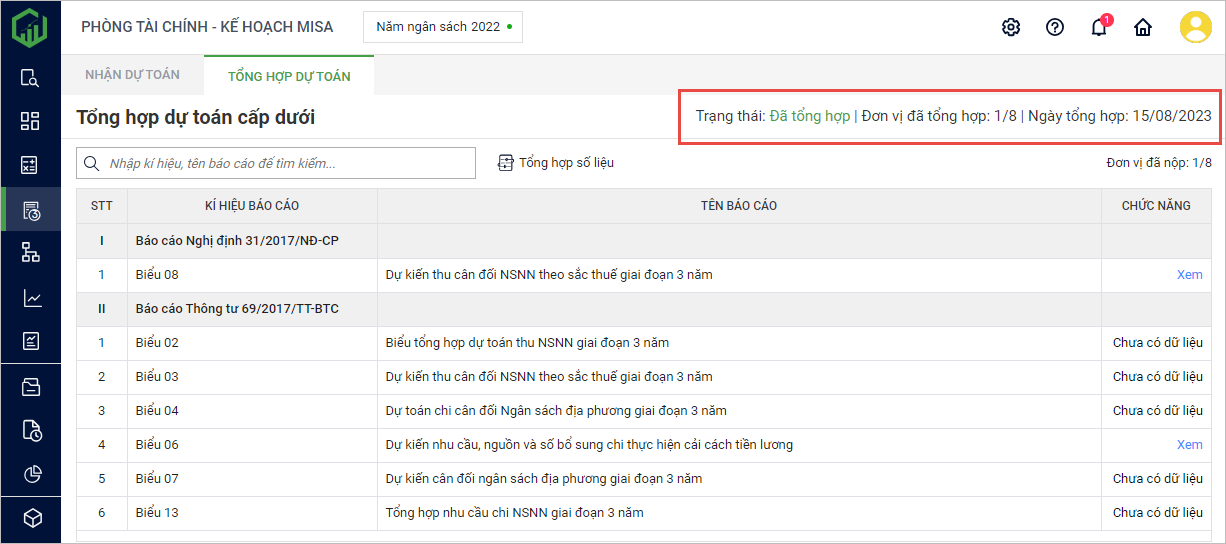Open the document search sidebar icon
Screen dimensions: 1226x544
pos(30,78)
